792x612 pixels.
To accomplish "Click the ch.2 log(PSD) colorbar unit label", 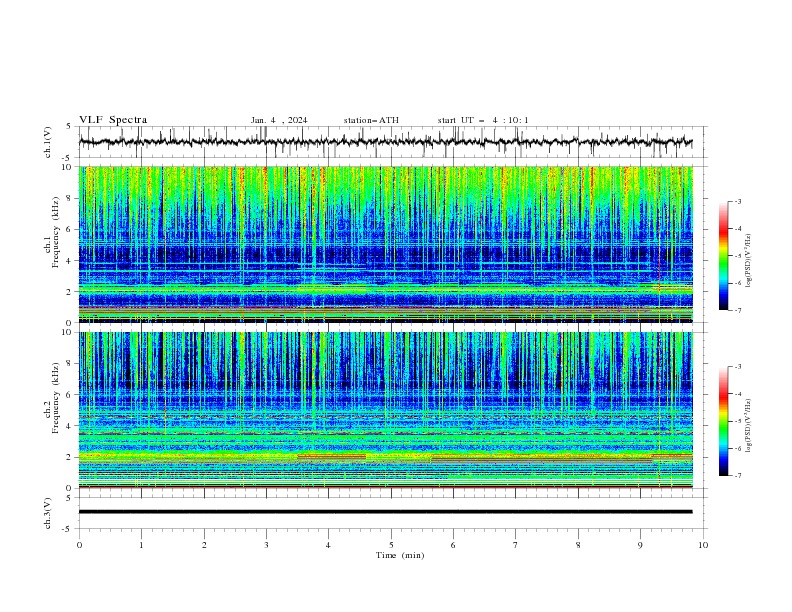I will (x=749, y=425).
